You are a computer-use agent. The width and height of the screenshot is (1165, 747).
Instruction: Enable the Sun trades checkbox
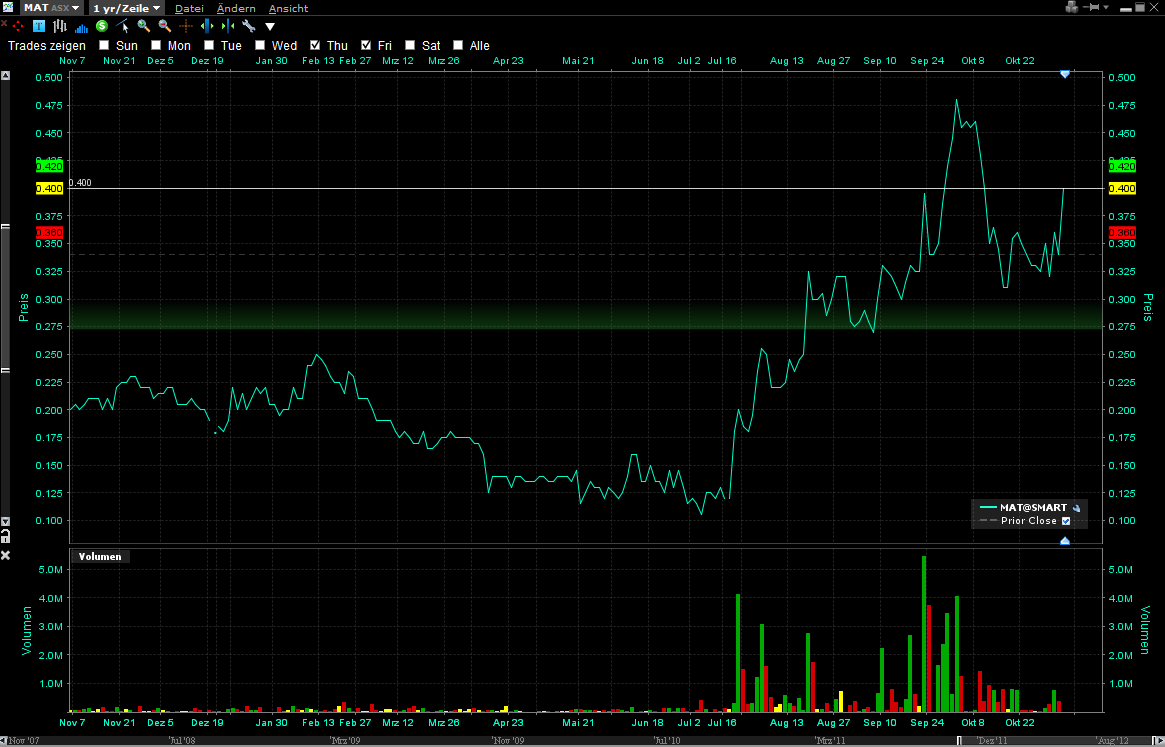[x=104, y=45]
